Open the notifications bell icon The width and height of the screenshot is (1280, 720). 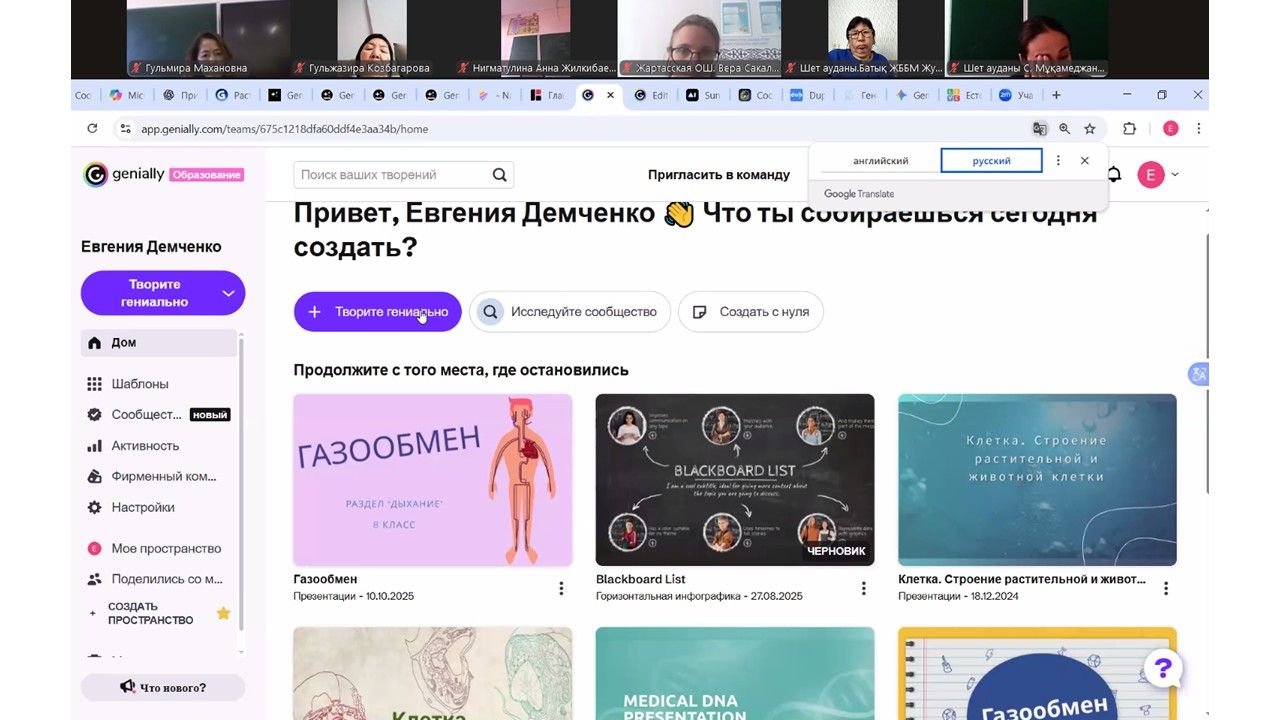[x=1114, y=175]
